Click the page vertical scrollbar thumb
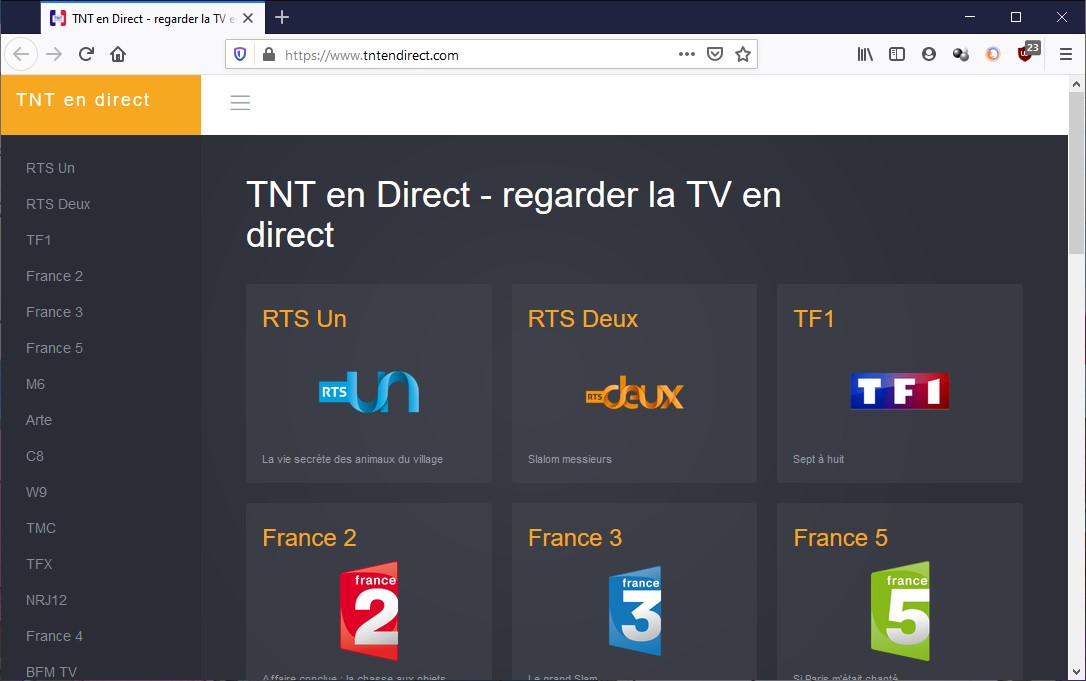This screenshot has width=1086, height=681. (1076, 173)
